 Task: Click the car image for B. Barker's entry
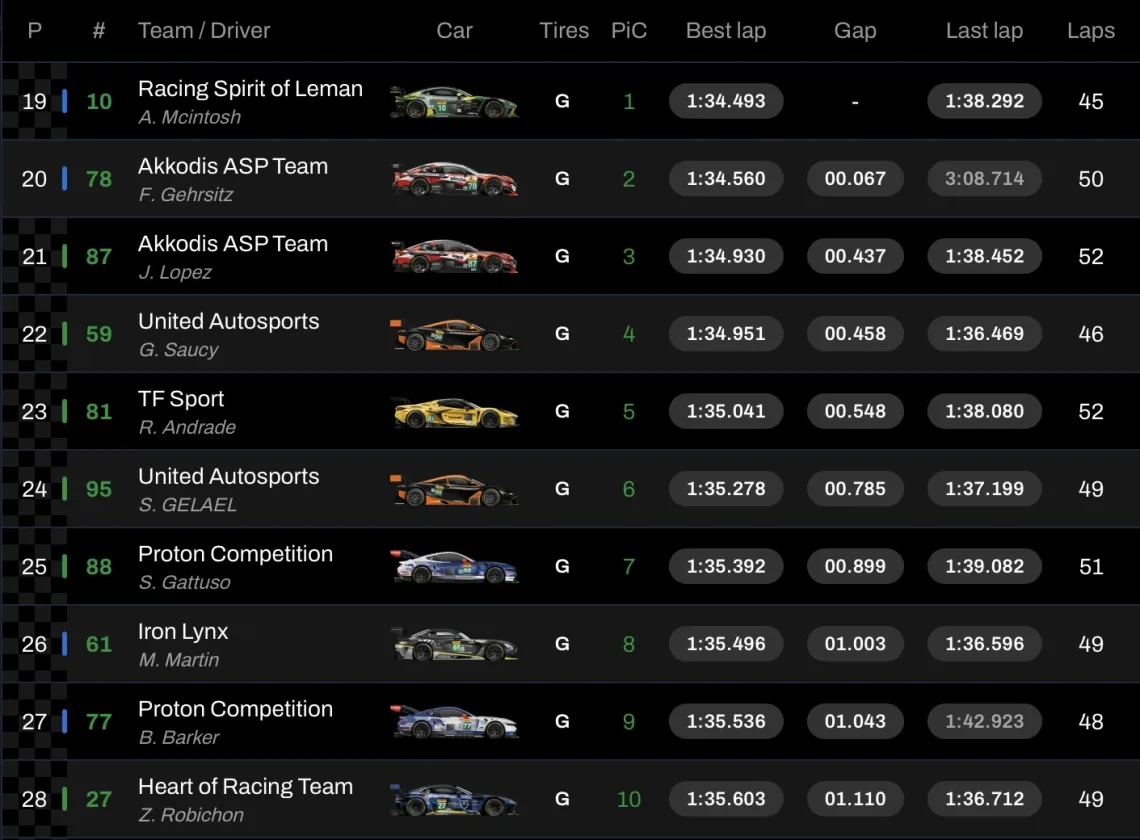coord(454,721)
